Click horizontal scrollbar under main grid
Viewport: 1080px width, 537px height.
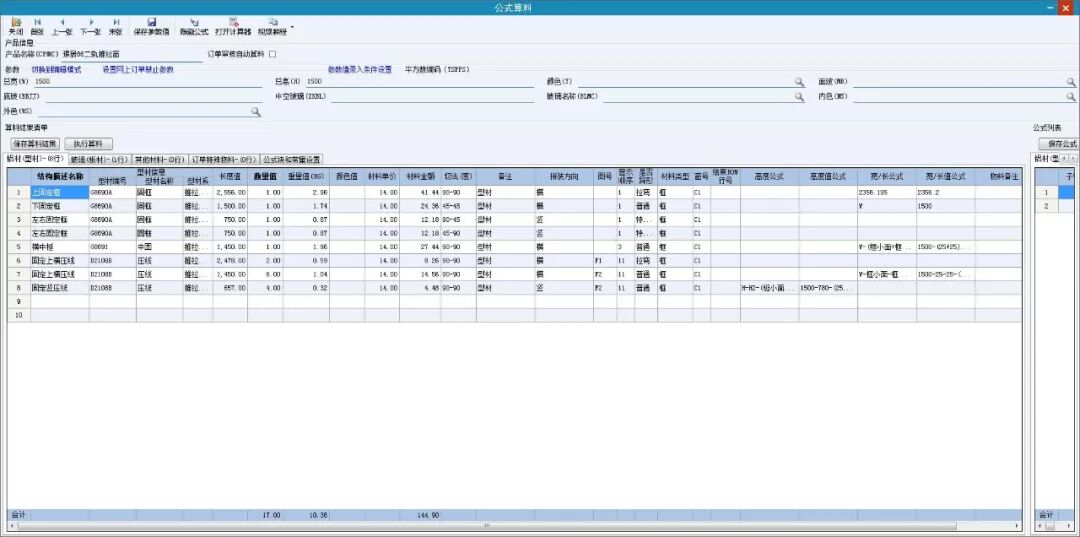pyautogui.click(x=489, y=525)
